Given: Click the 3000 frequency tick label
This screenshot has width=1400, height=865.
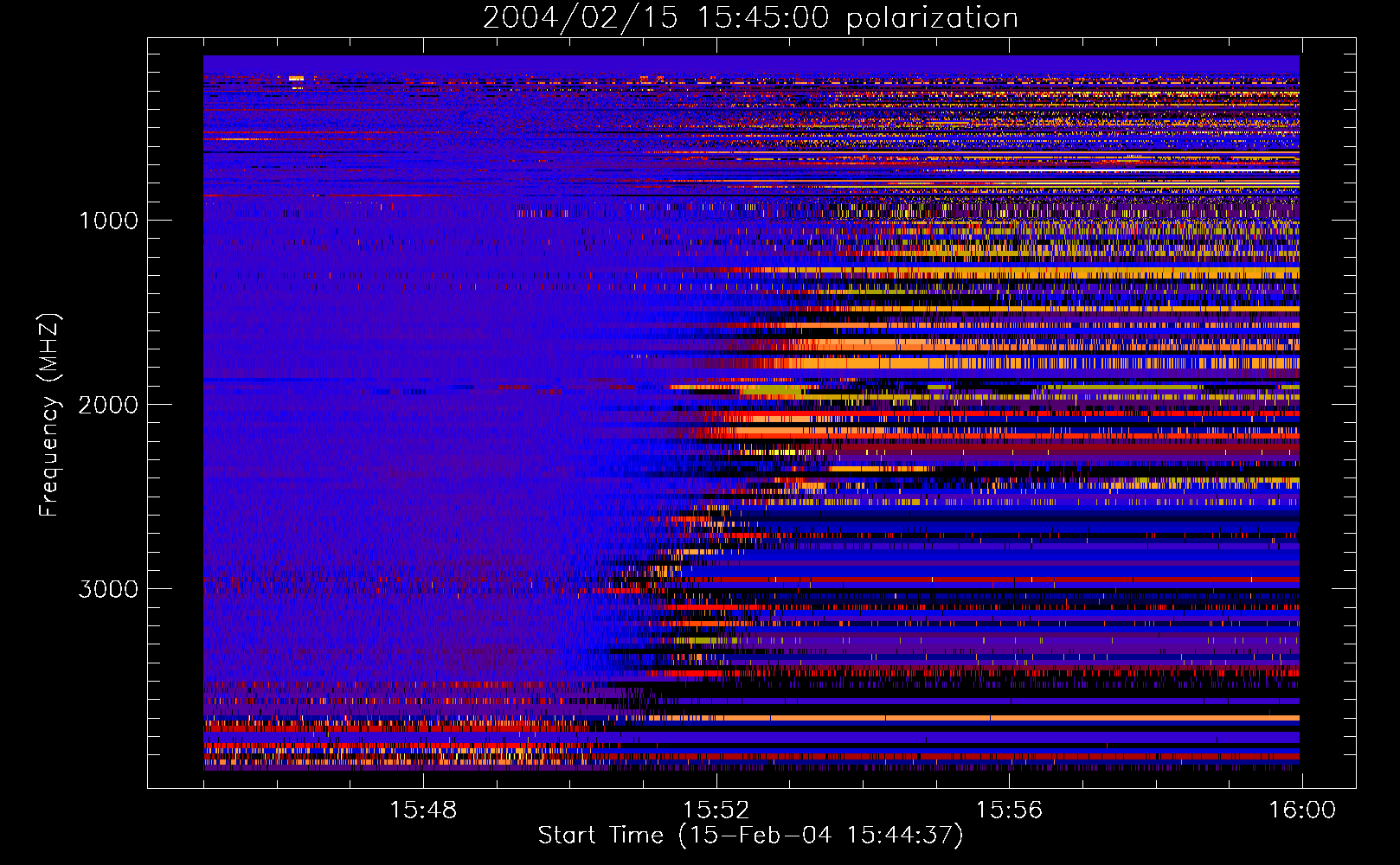Looking at the screenshot, I should pyautogui.click(x=108, y=589).
